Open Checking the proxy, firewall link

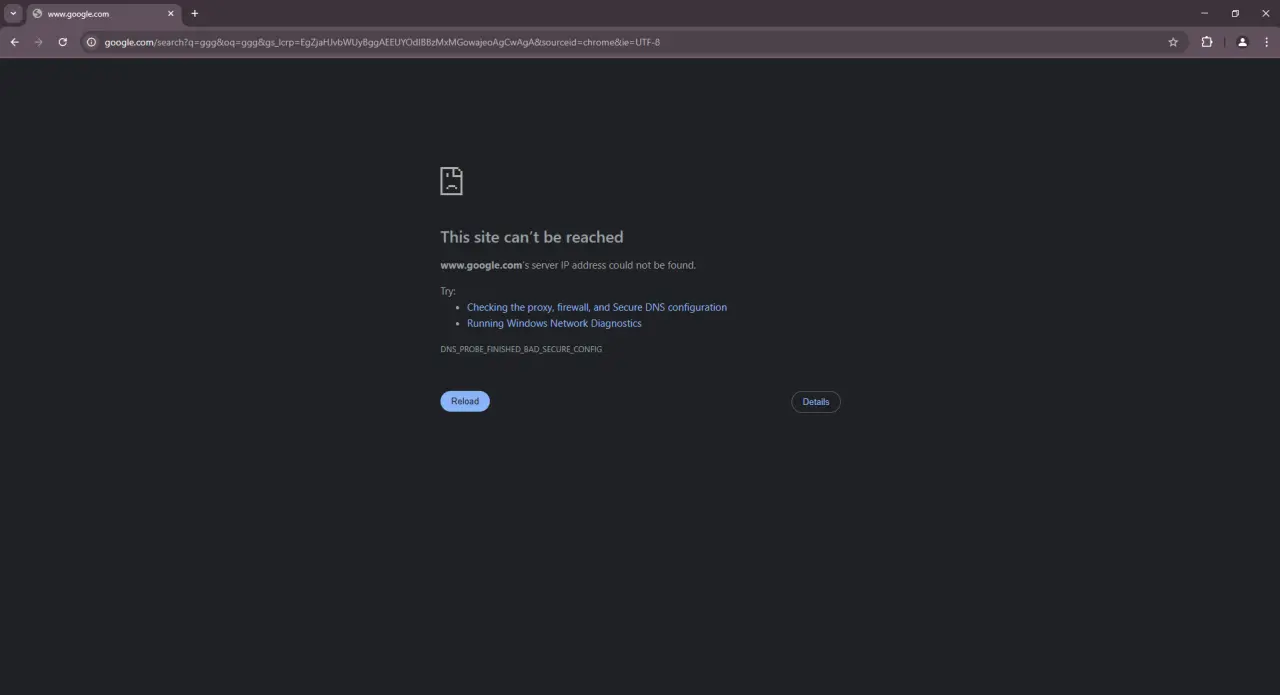tap(597, 307)
